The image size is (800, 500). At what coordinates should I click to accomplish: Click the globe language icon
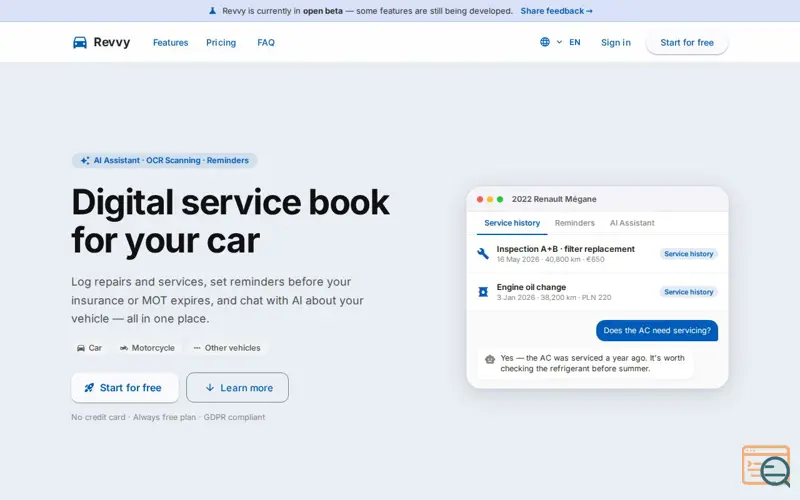pyautogui.click(x=545, y=42)
